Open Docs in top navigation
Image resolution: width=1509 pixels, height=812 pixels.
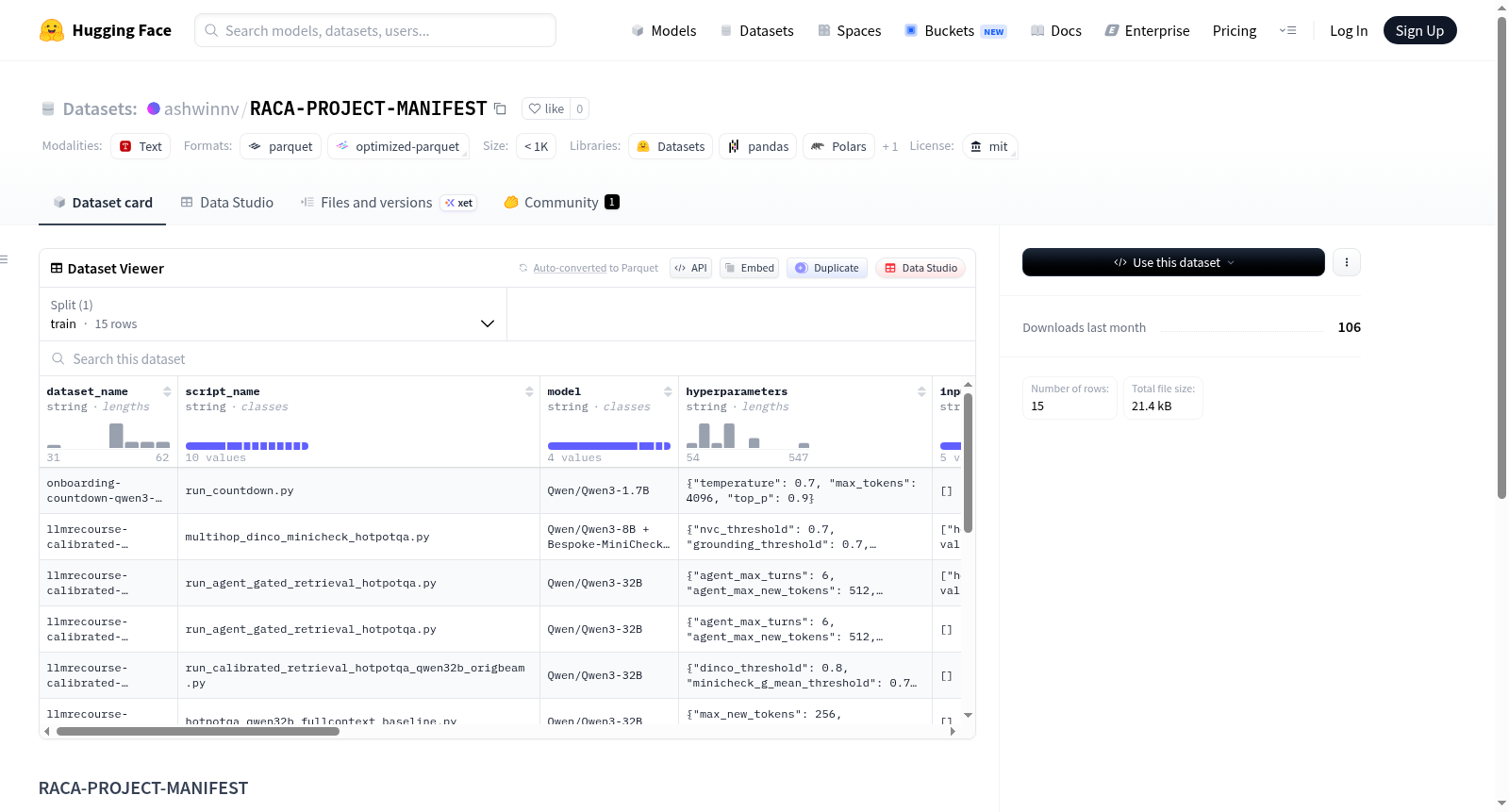click(x=1056, y=30)
